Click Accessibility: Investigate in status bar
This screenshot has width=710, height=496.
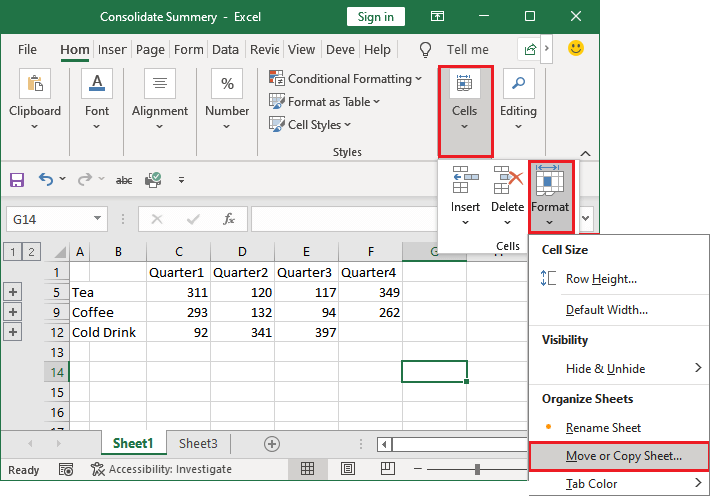click(161, 469)
